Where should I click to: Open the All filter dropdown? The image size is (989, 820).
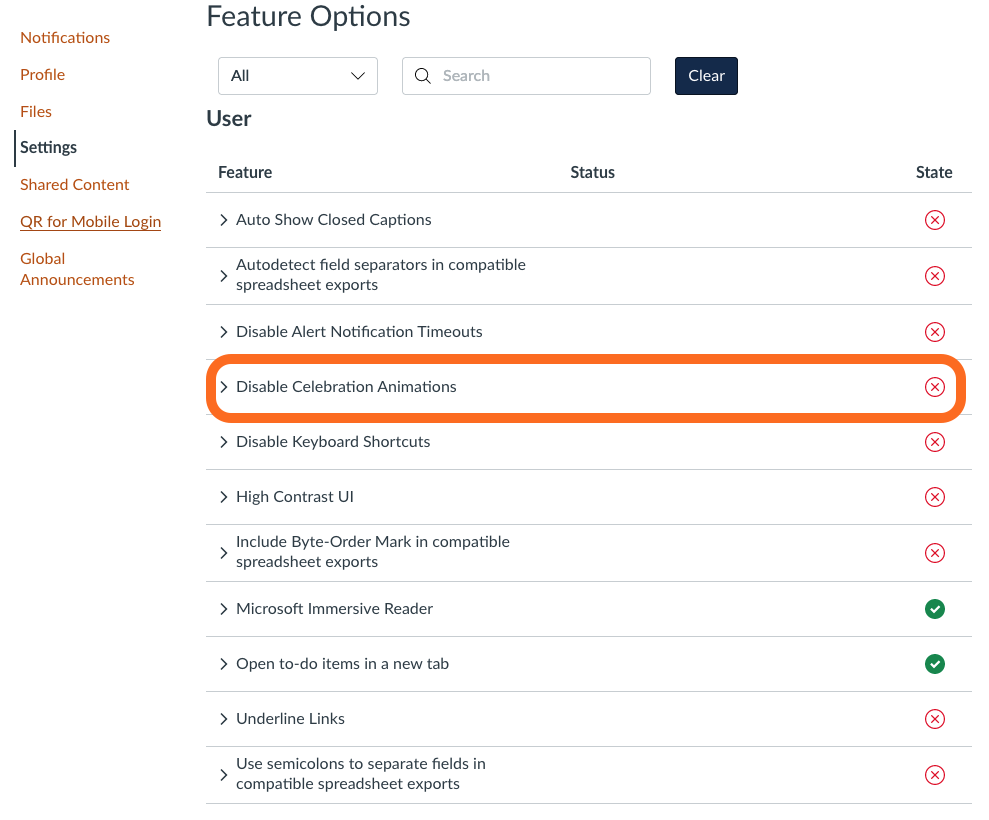[298, 76]
